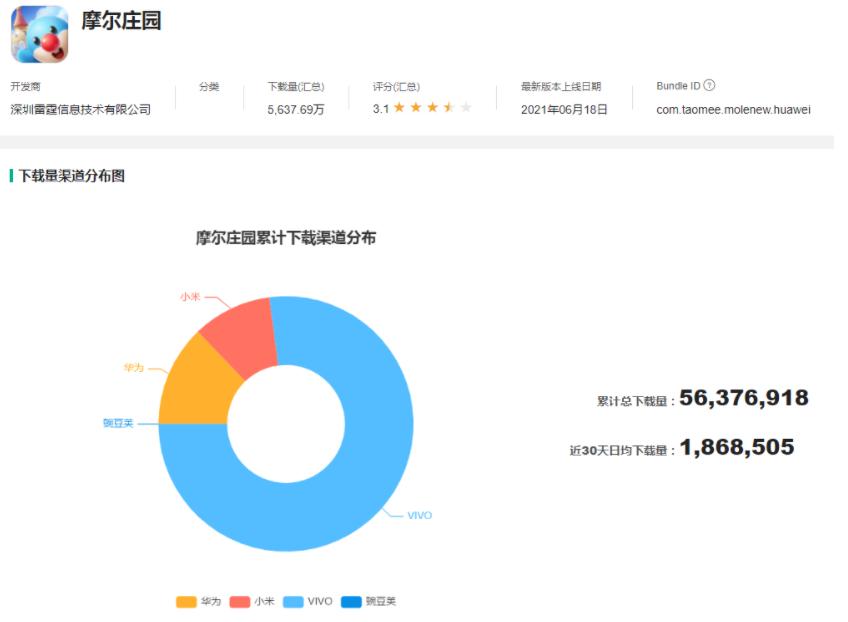Click the third gold rating star
848x622 pixels.
pyautogui.click(x=432, y=106)
